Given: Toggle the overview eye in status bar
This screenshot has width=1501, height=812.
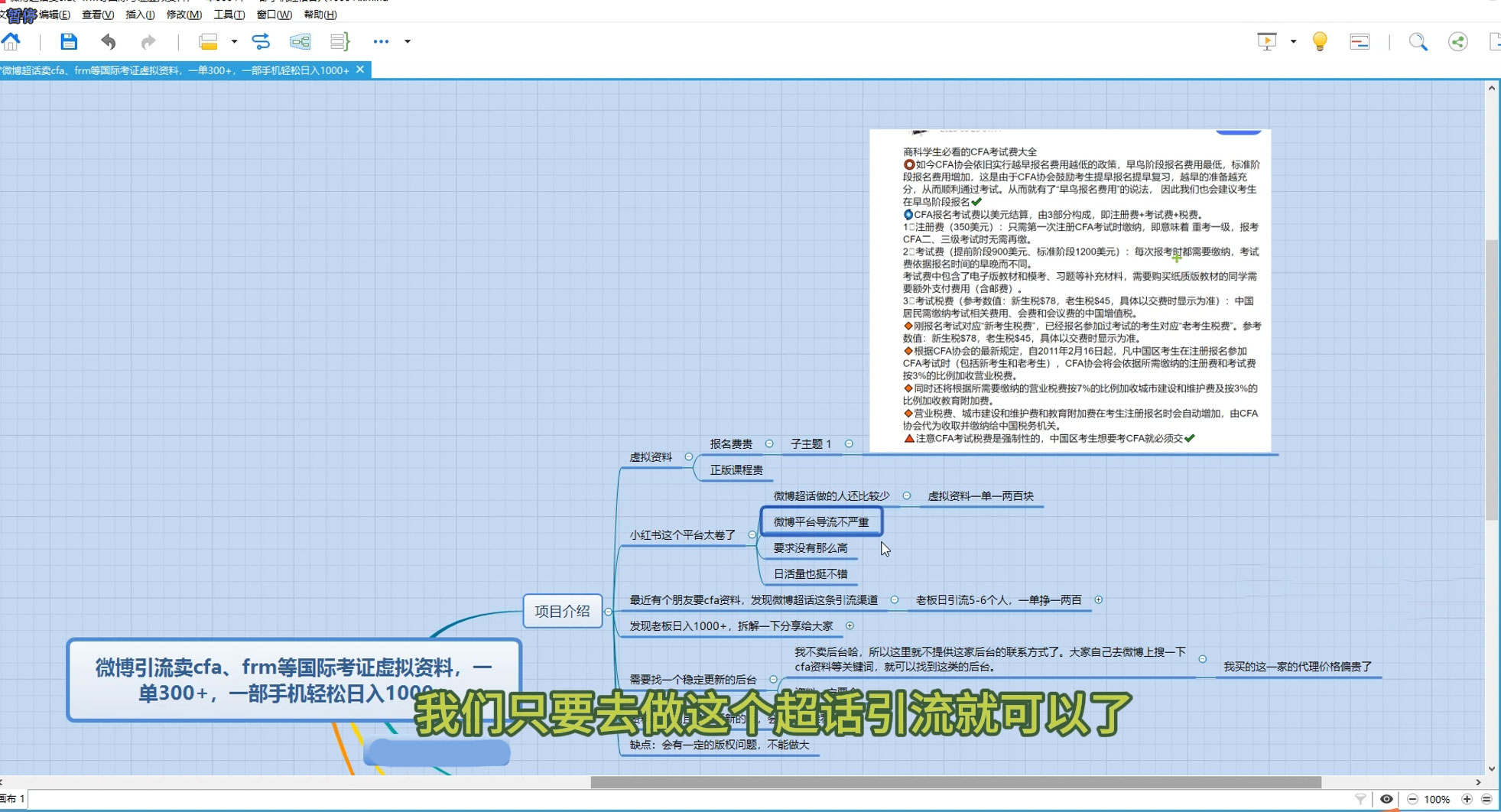Looking at the screenshot, I should pos(1386,799).
